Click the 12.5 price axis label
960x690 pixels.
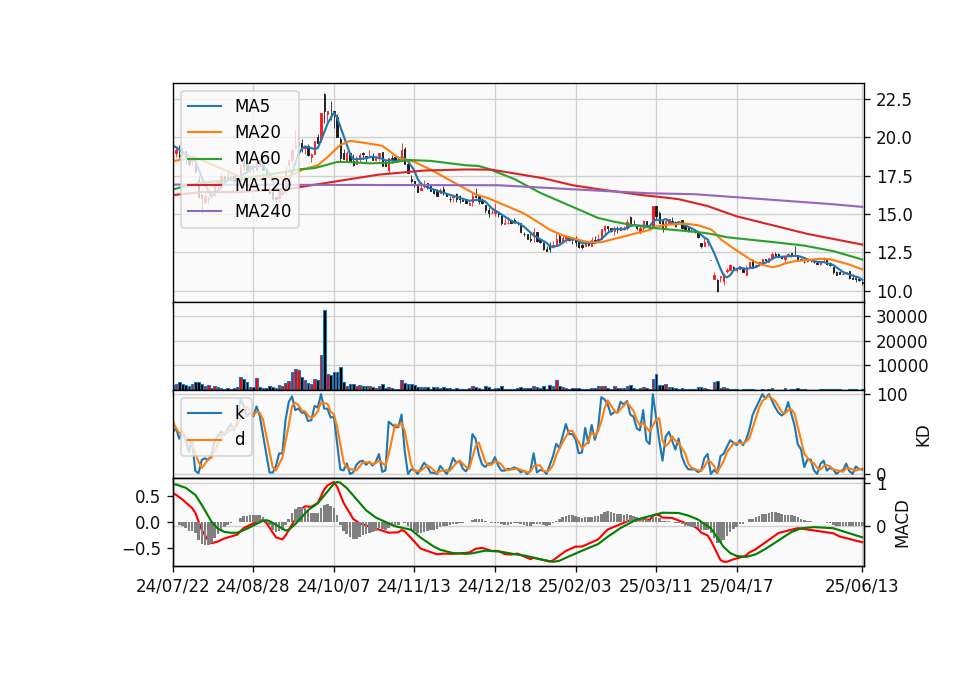tap(894, 253)
